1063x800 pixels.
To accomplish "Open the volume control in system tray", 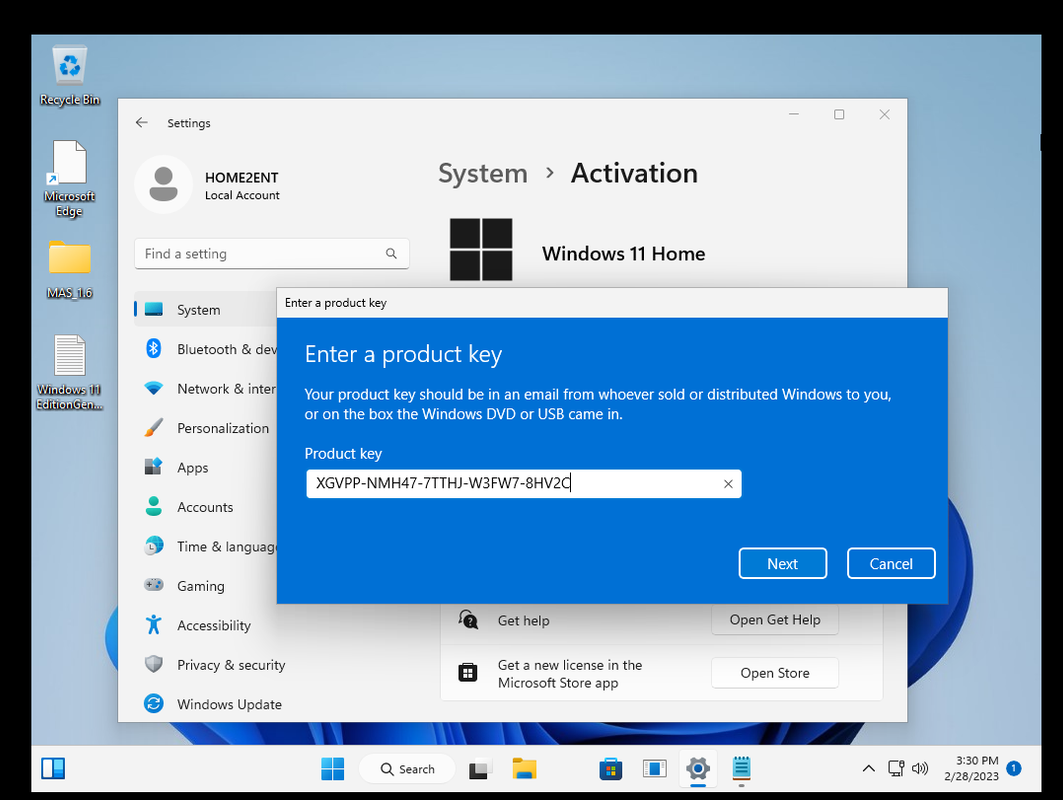I will (x=920, y=769).
